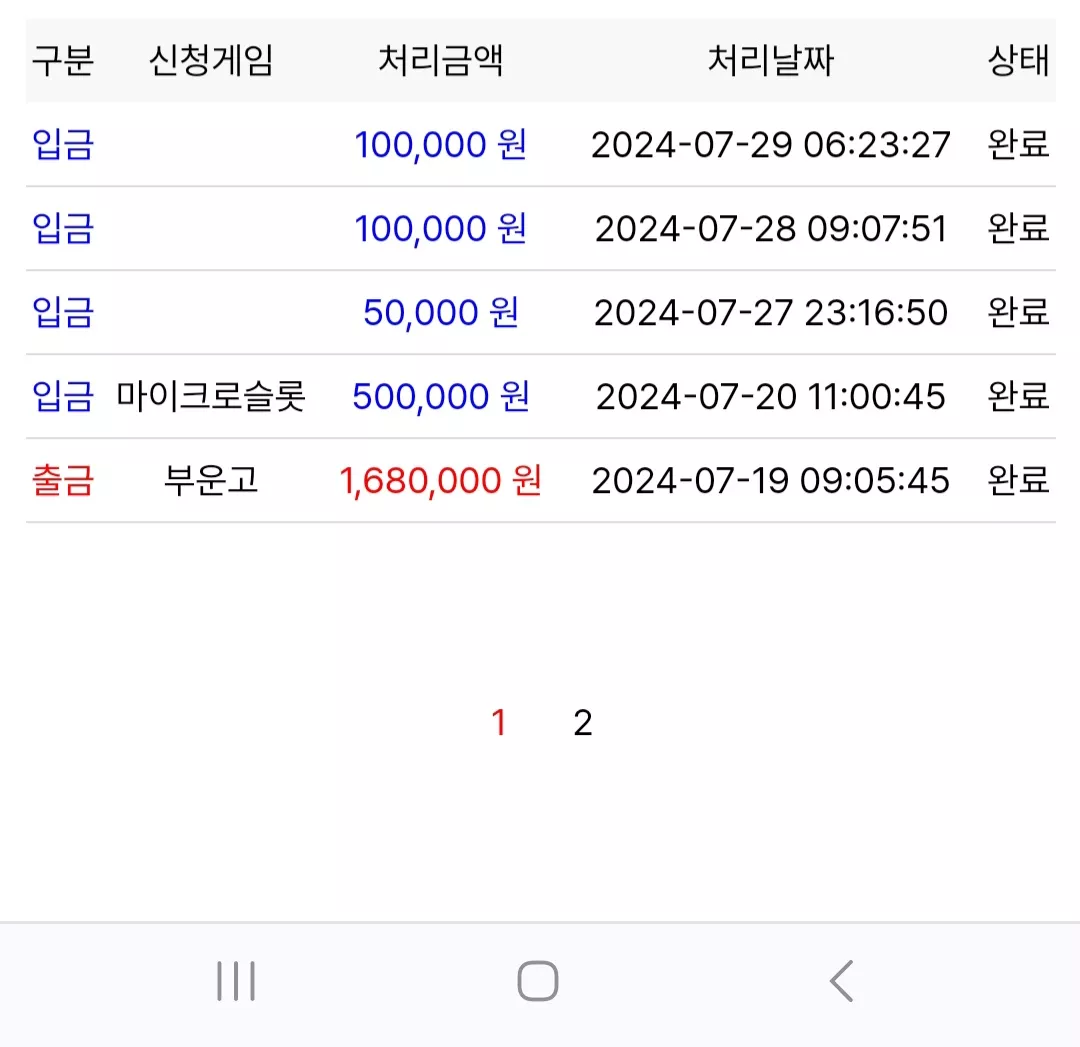The image size is (1080, 1047).
Task: Click the date 2024-07-29 06:23:27
Action: [x=771, y=145]
